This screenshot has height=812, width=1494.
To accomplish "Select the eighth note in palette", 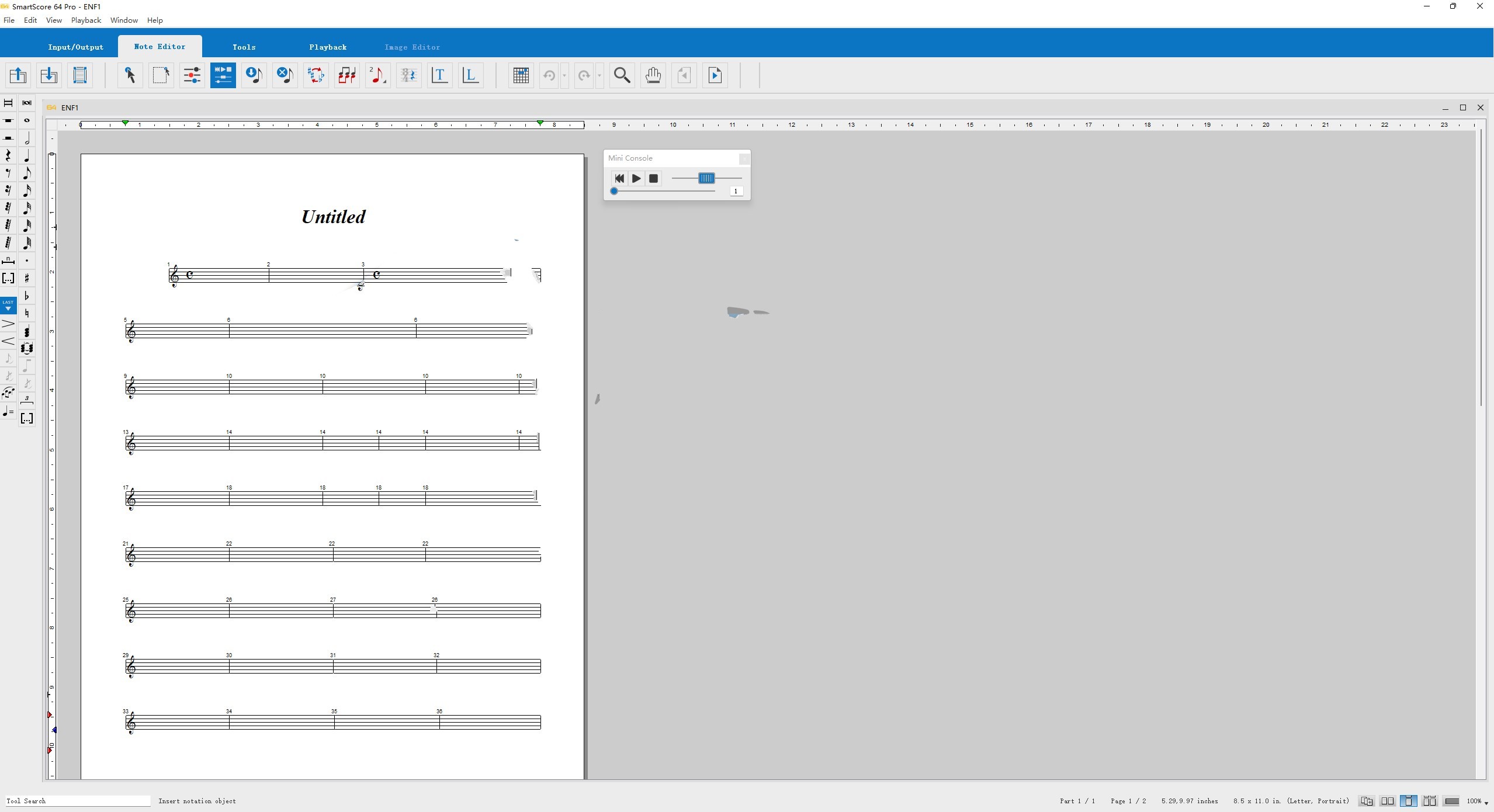I will tap(27, 173).
